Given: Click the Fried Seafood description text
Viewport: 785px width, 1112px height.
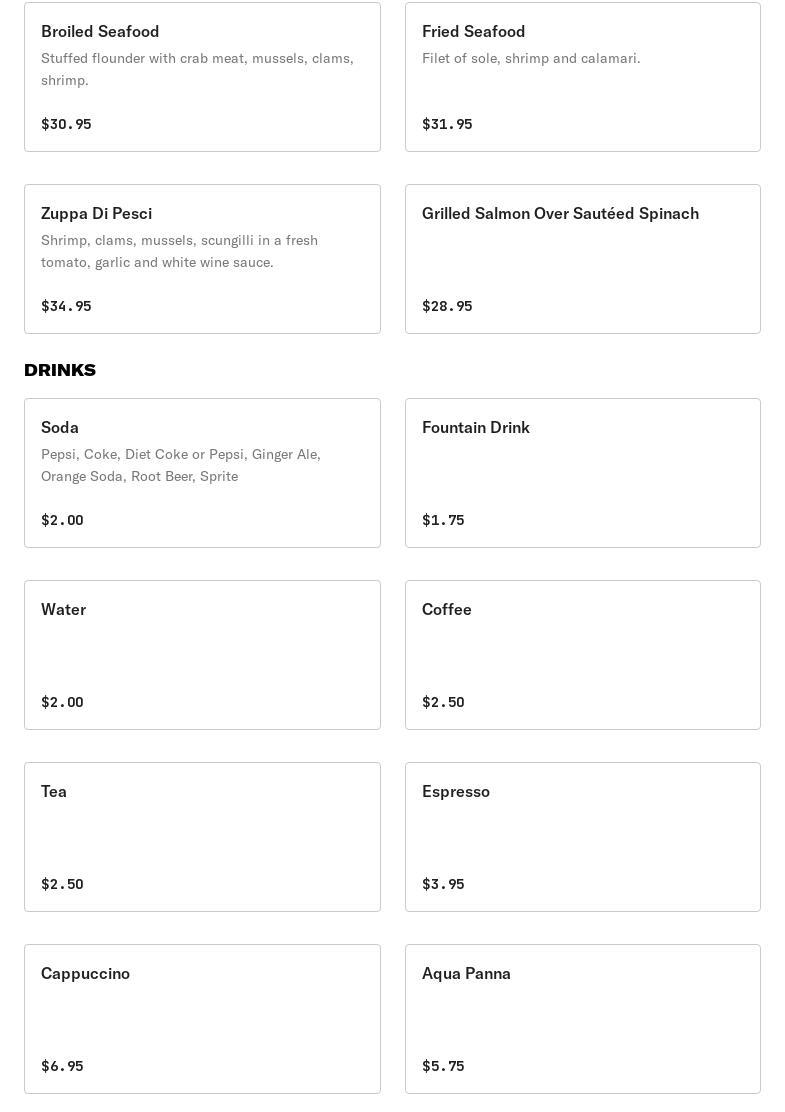Looking at the screenshot, I should click(x=531, y=58).
